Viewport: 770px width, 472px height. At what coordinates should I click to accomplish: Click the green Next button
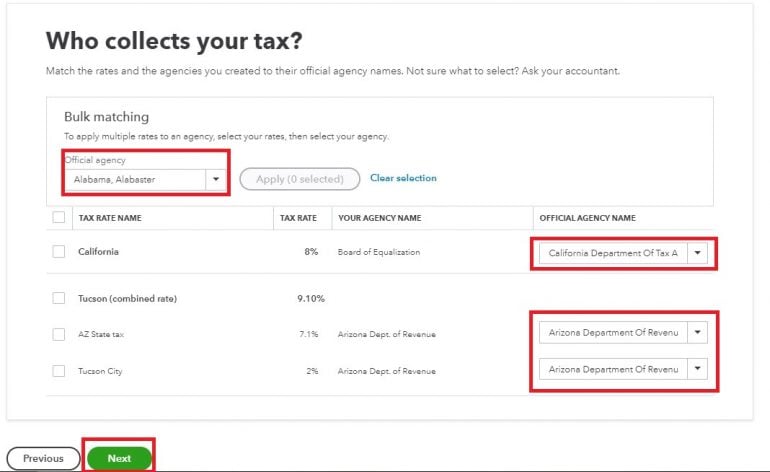119,458
